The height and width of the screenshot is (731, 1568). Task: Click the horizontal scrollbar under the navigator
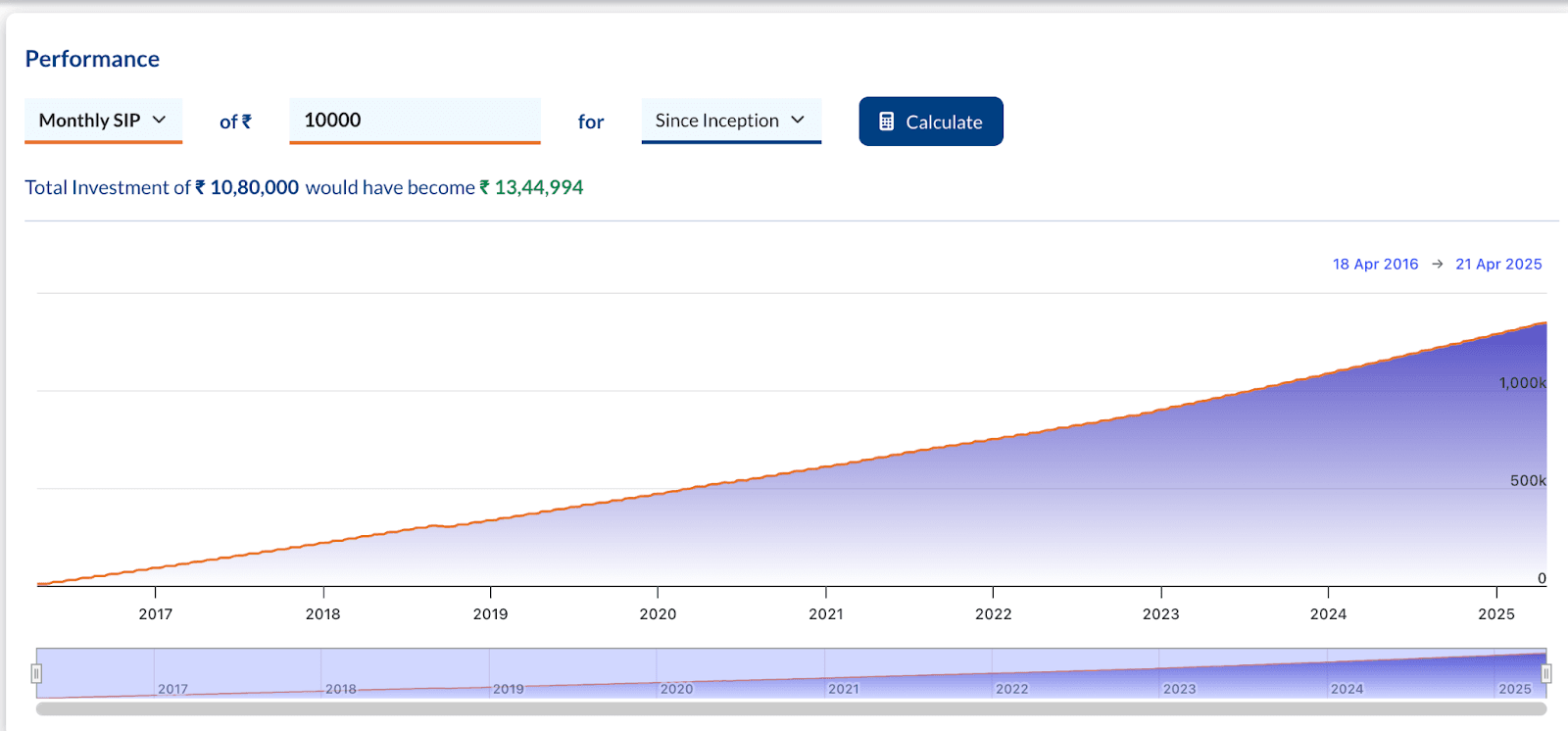[x=791, y=708]
